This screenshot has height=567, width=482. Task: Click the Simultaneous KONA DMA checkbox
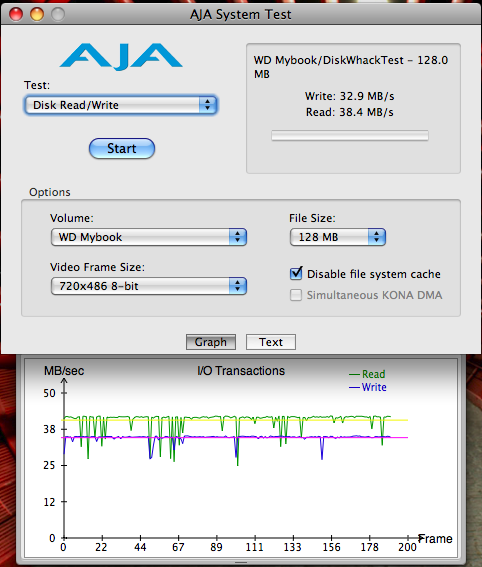(296, 295)
